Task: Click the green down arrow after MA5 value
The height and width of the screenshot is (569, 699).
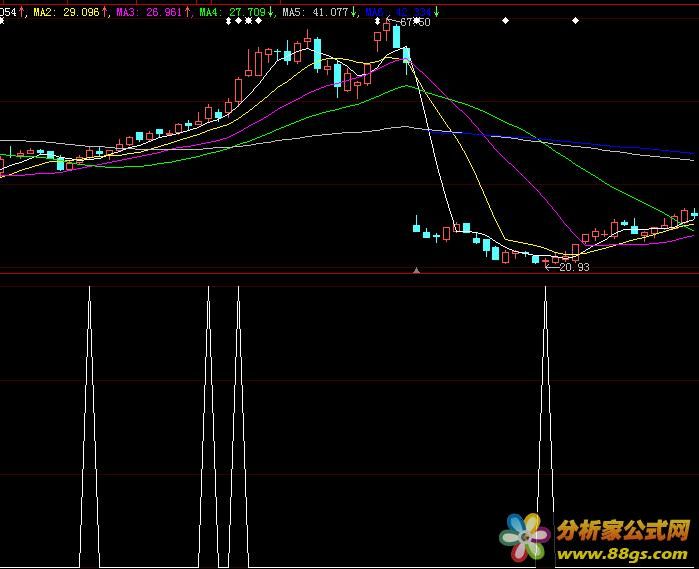Action: click(354, 12)
